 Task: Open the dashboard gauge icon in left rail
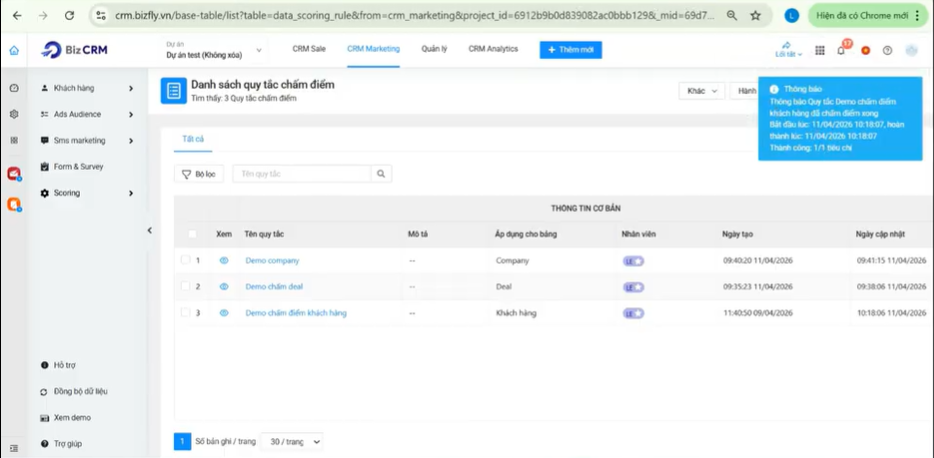click(14, 88)
